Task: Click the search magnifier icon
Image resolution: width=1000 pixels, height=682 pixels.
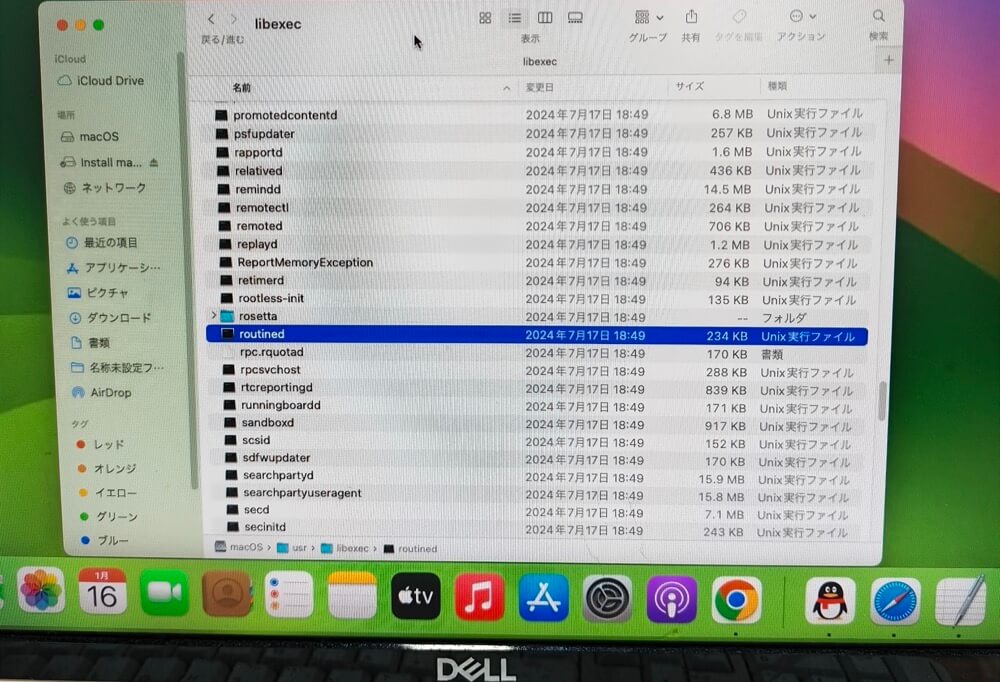Action: point(878,17)
